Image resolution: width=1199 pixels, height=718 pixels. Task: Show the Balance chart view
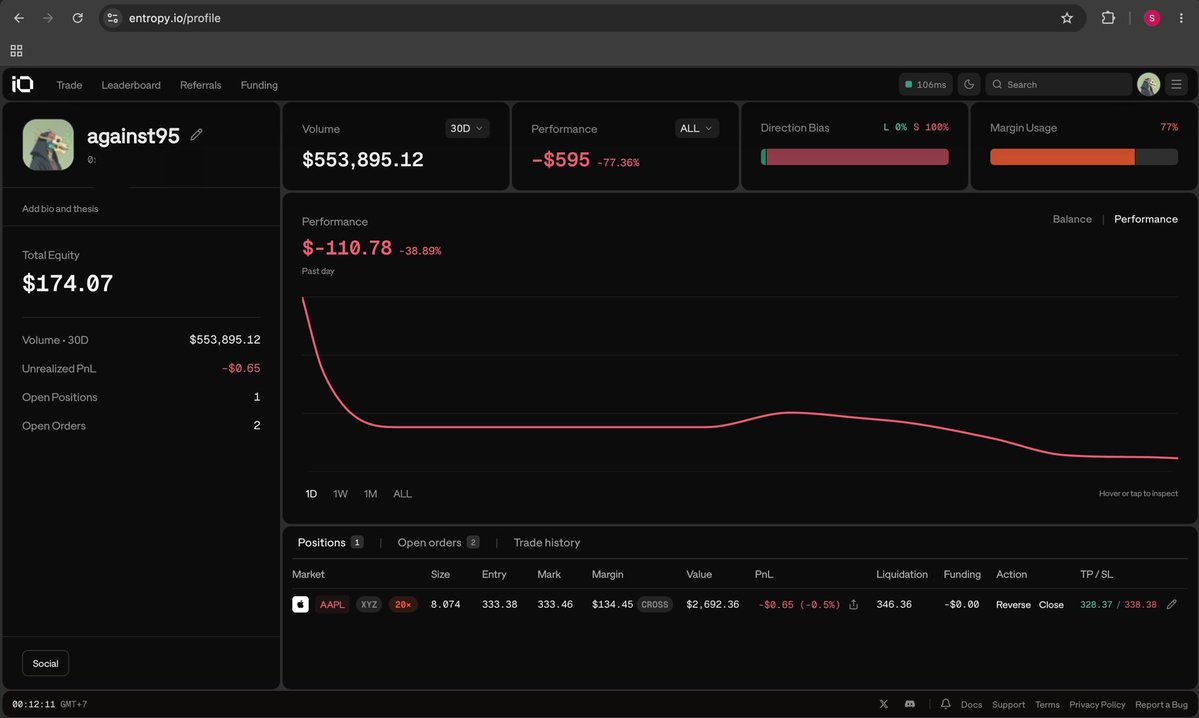[x=1072, y=219]
